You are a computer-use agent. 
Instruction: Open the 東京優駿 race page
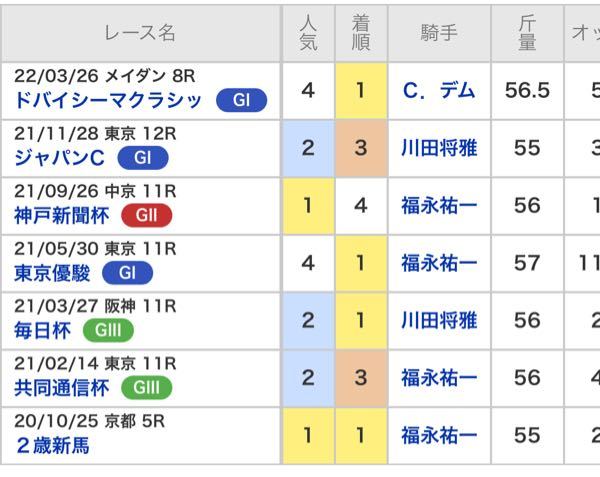tap(49, 273)
